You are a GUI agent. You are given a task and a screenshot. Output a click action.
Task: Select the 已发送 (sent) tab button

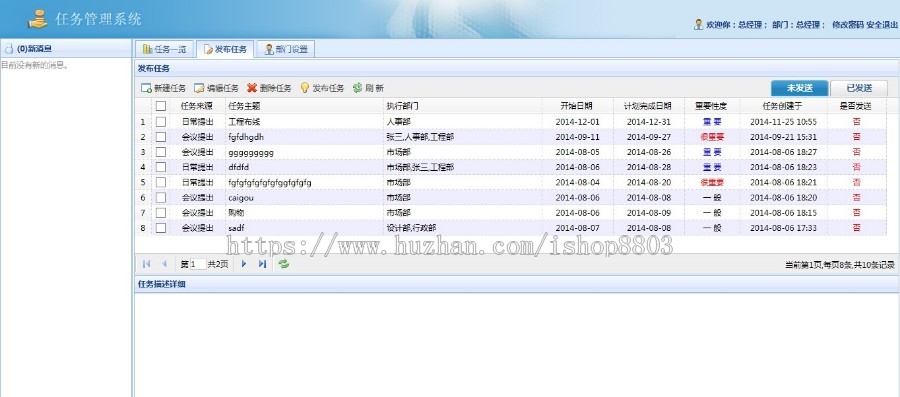pyautogui.click(x=859, y=88)
